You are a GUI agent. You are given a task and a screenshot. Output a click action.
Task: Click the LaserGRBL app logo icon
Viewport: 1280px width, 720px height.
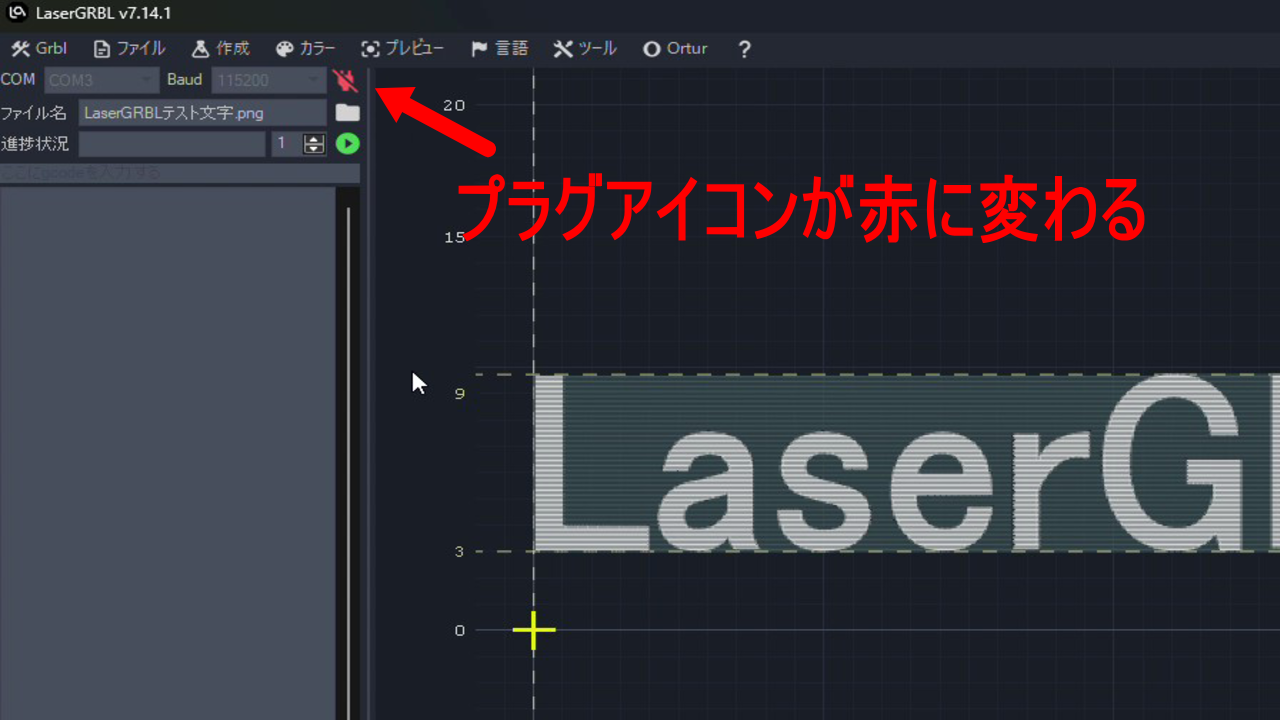[x=17, y=13]
